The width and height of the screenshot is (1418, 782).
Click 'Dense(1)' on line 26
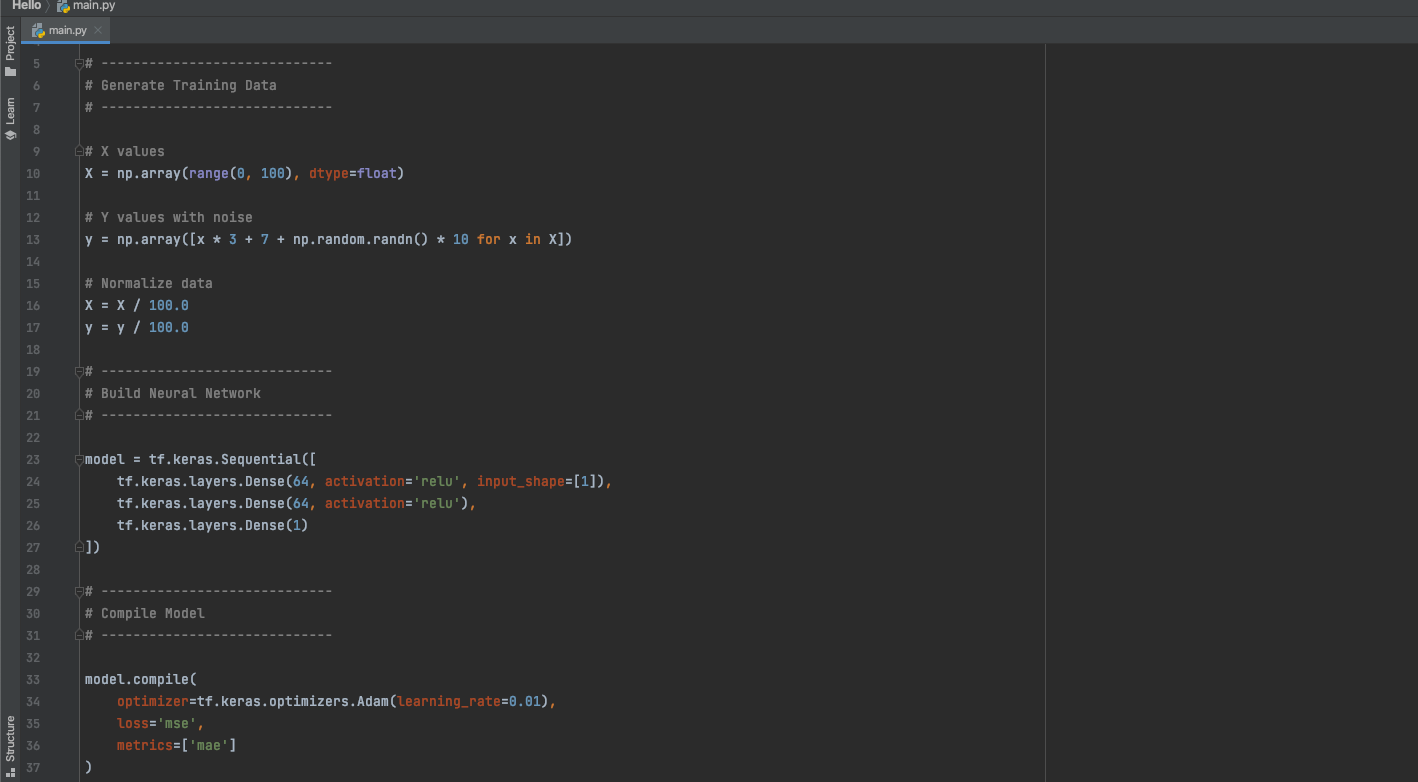277,525
